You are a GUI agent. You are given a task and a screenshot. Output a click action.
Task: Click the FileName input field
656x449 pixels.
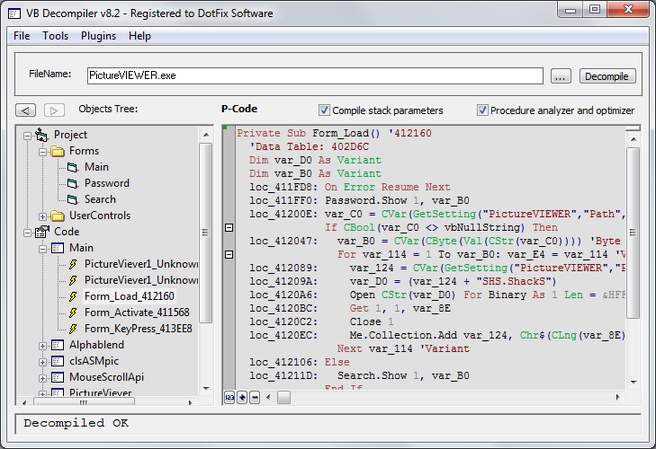(x=315, y=76)
